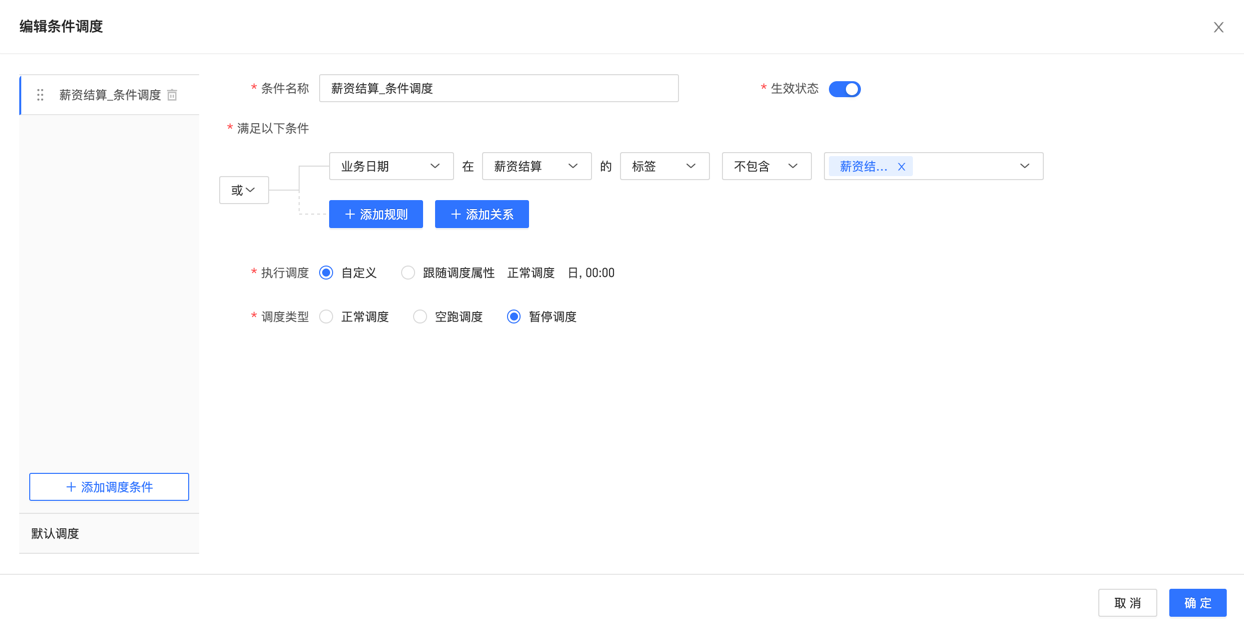The width and height of the screenshot is (1244, 630).
Task: Click the drag handle beside 薪资结算_条件调度
Action: (40, 95)
